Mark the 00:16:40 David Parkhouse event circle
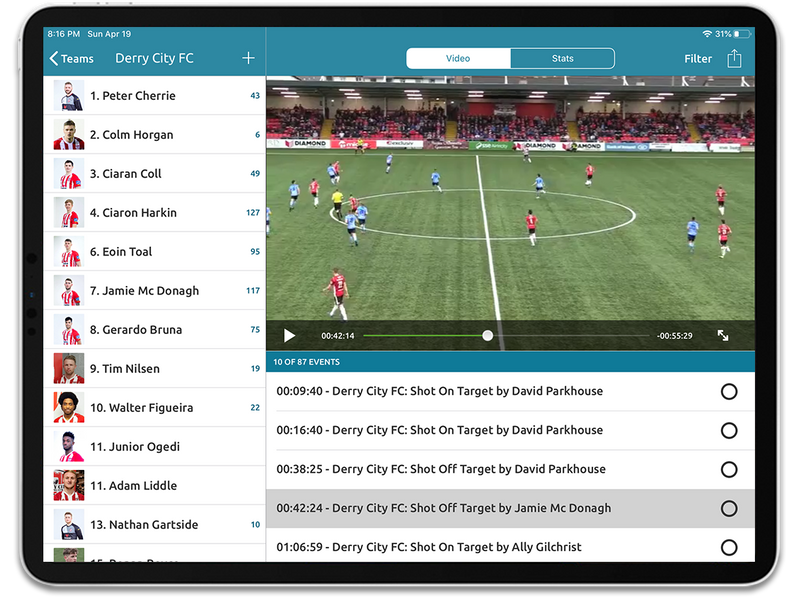The width and height of the screenshot is (800, 598). tap(728, 431)
